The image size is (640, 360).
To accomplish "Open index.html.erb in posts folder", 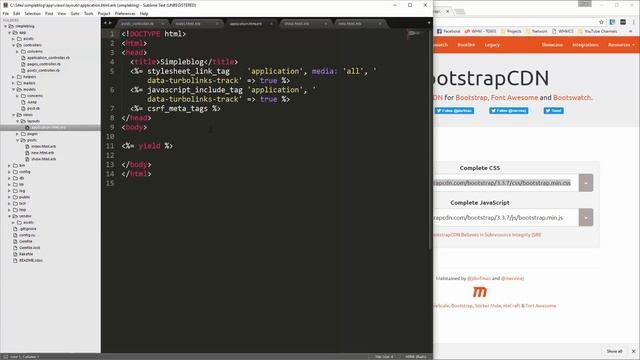I will coord(43,146).
